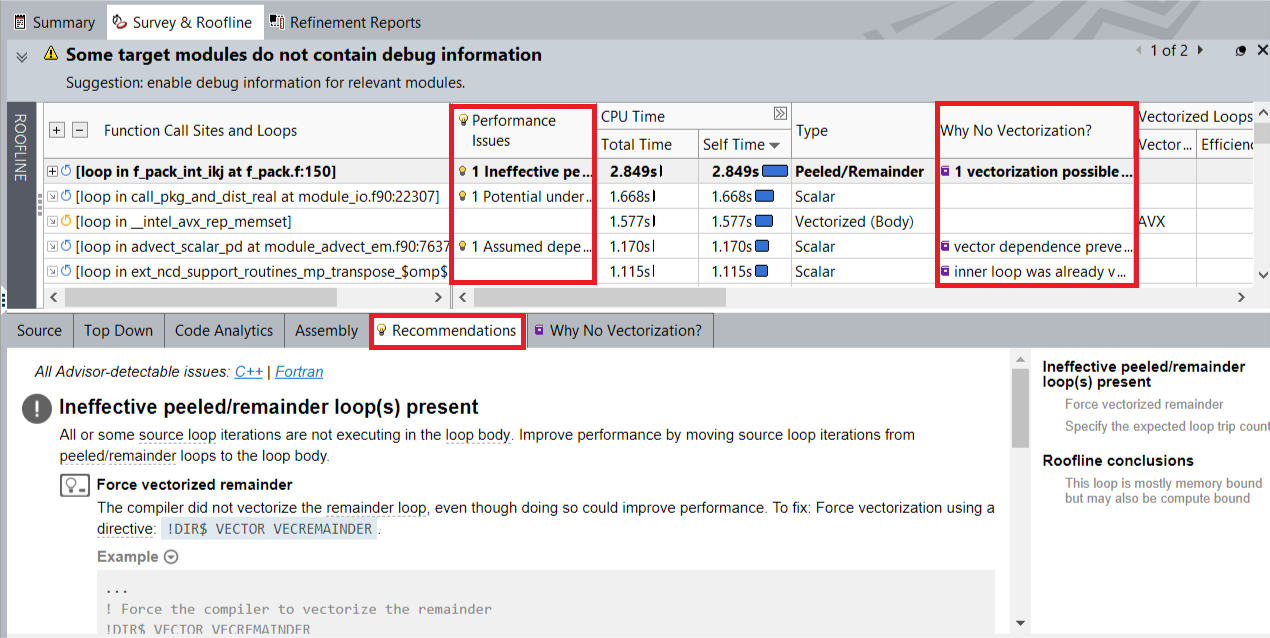This screenshot has height=638, width=1270.
Task: Click the warning triangle icon
Action: click(50, 55)
